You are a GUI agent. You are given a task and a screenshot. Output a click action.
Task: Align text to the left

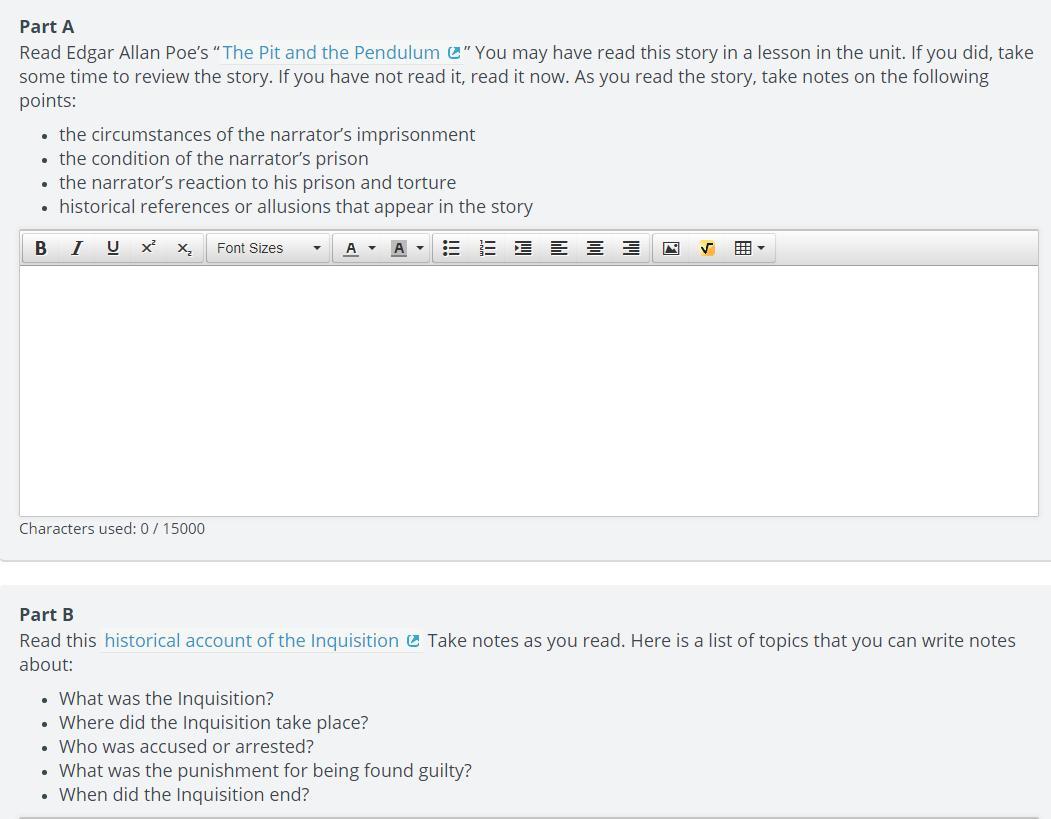559,248
